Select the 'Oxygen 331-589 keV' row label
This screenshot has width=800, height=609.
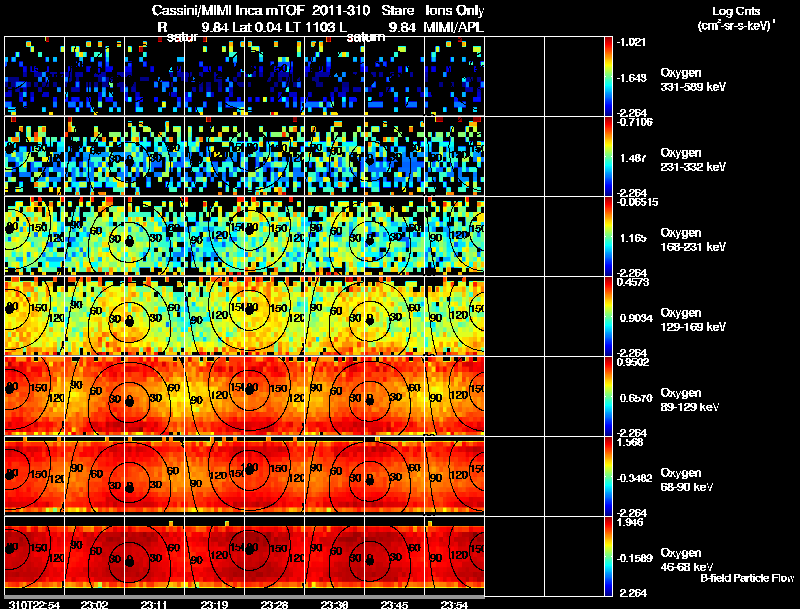[693, 80]
